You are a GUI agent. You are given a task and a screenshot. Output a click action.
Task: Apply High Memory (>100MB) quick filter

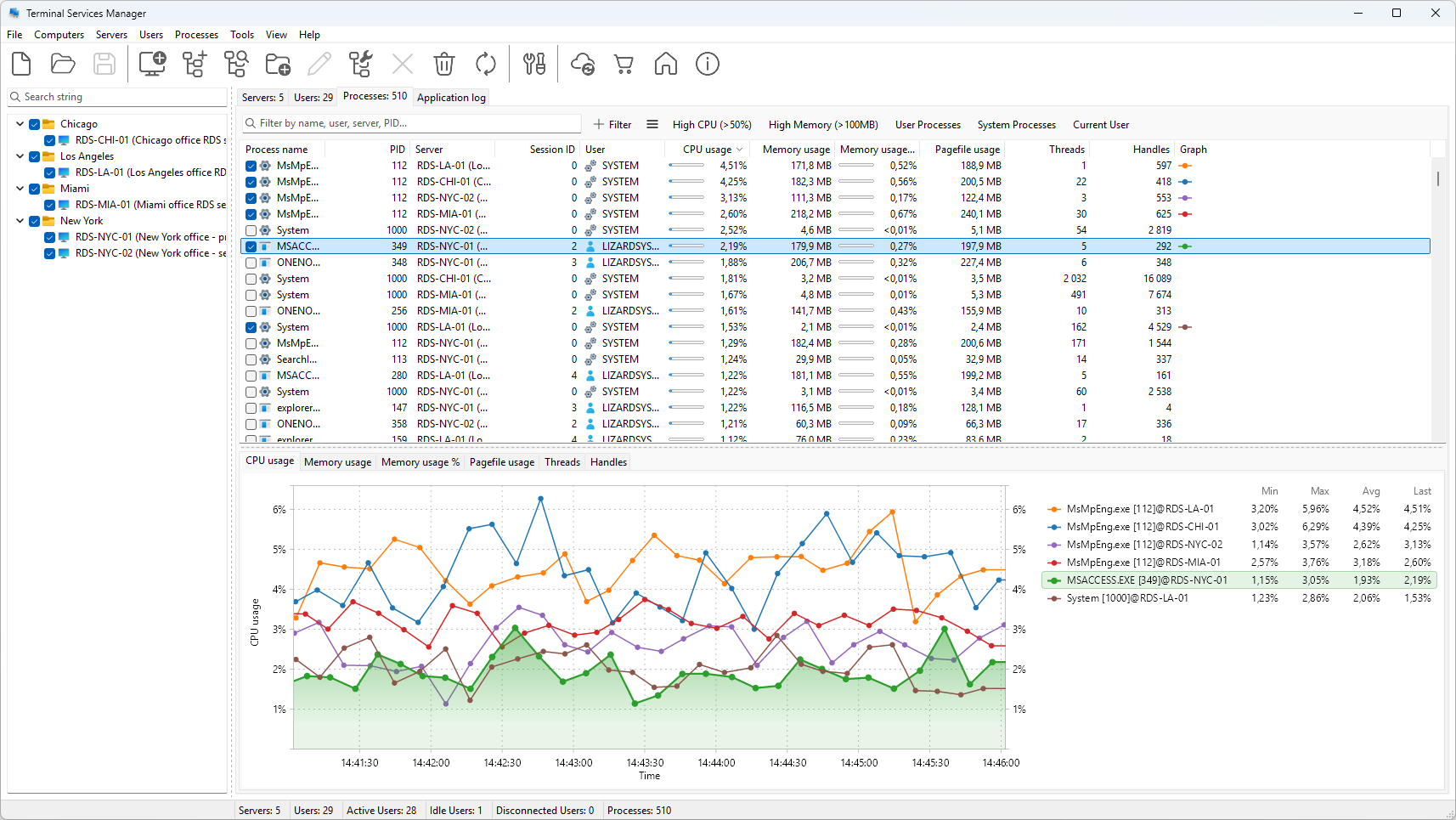pos(823,124)
